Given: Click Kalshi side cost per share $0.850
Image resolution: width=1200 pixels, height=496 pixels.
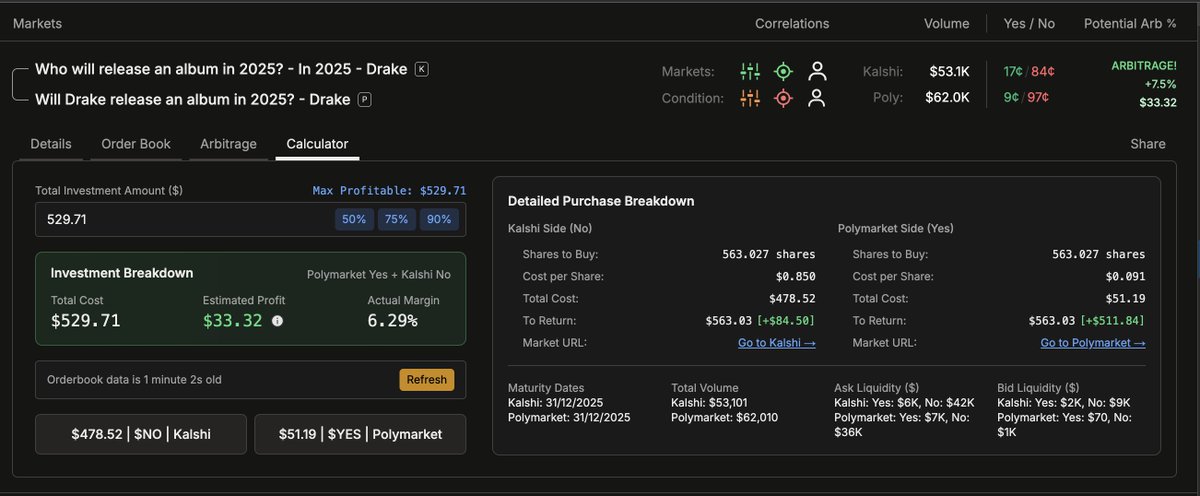Looking at the screenshot, I should [794, 277].
